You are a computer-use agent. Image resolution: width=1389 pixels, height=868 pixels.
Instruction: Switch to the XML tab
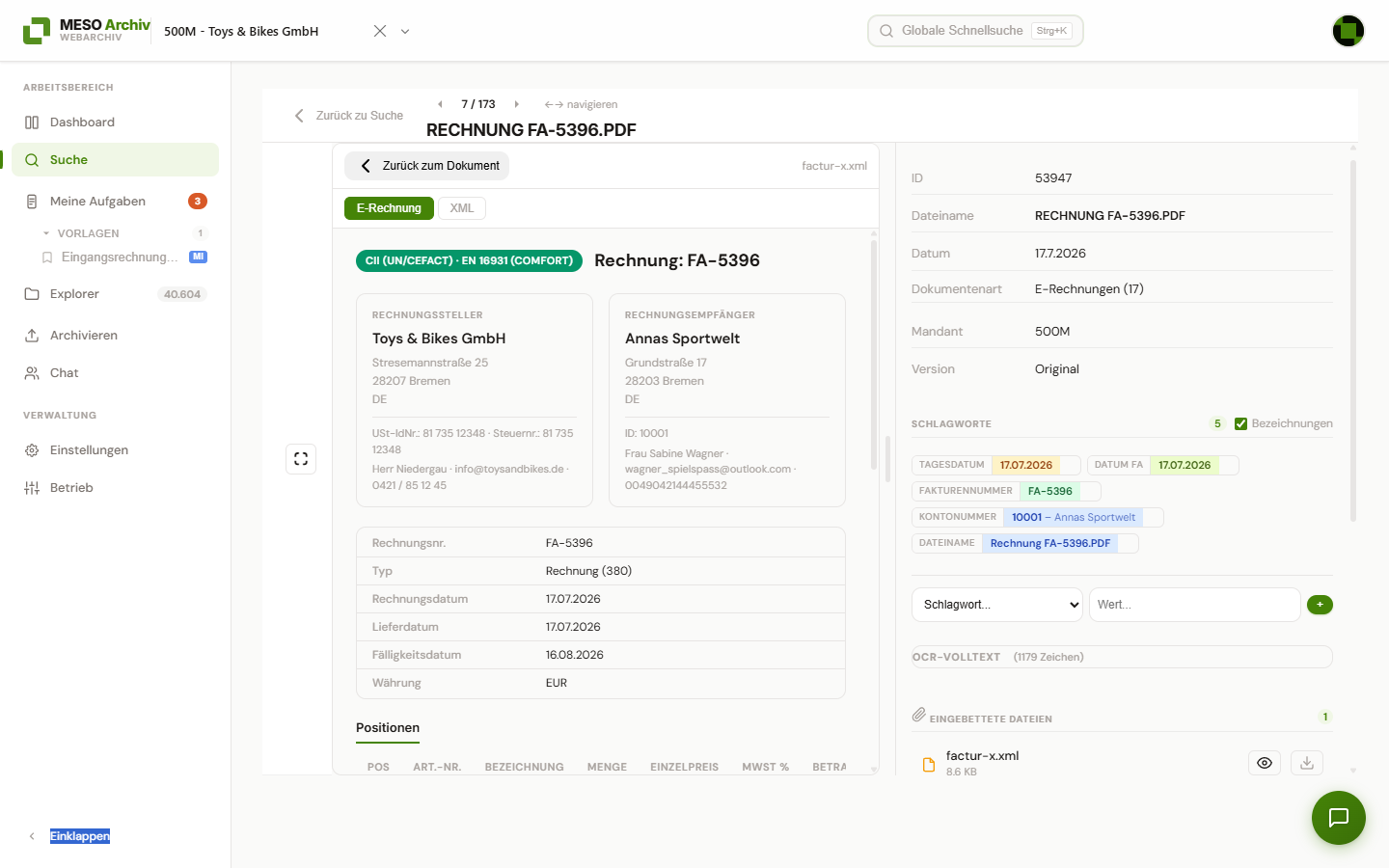[x=462, y=208]
